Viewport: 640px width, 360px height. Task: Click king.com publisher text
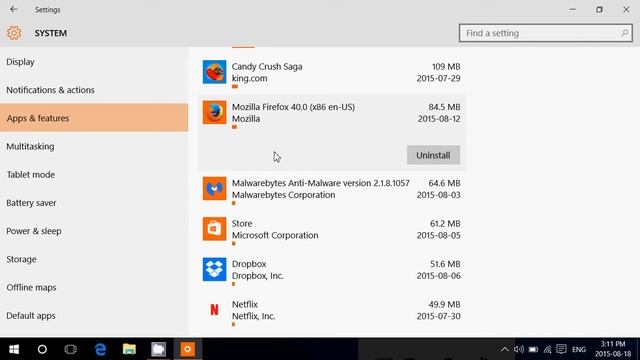[249, 78]
